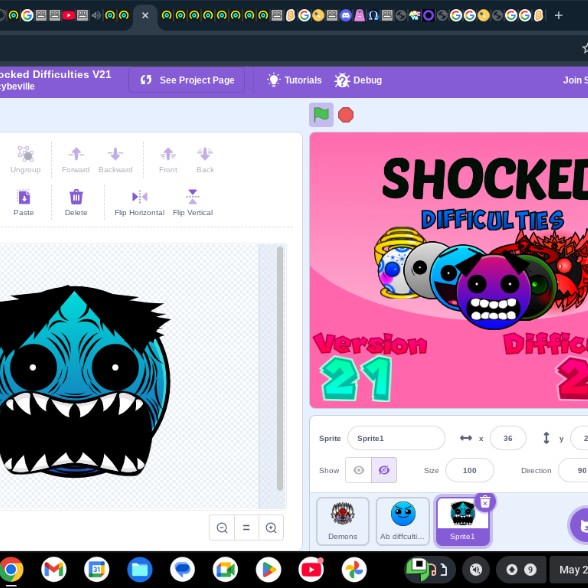The width and height of the screenshot is (588, 588).
Task: Open the Tutorials menu item
Action: coord(294,80)
